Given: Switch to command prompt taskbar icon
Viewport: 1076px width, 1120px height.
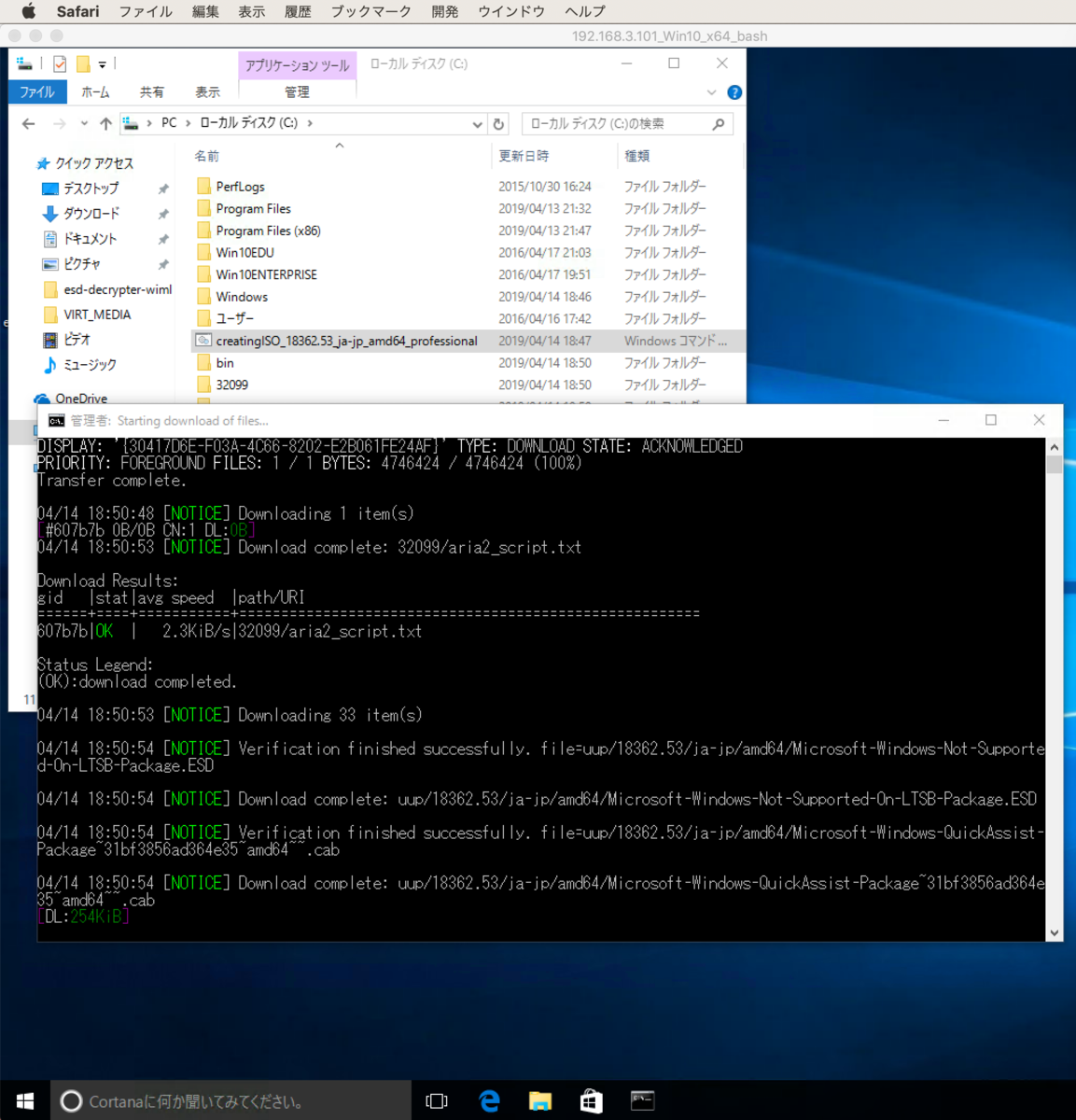Looking at the screenshot, I should (x=642, y=1100).
